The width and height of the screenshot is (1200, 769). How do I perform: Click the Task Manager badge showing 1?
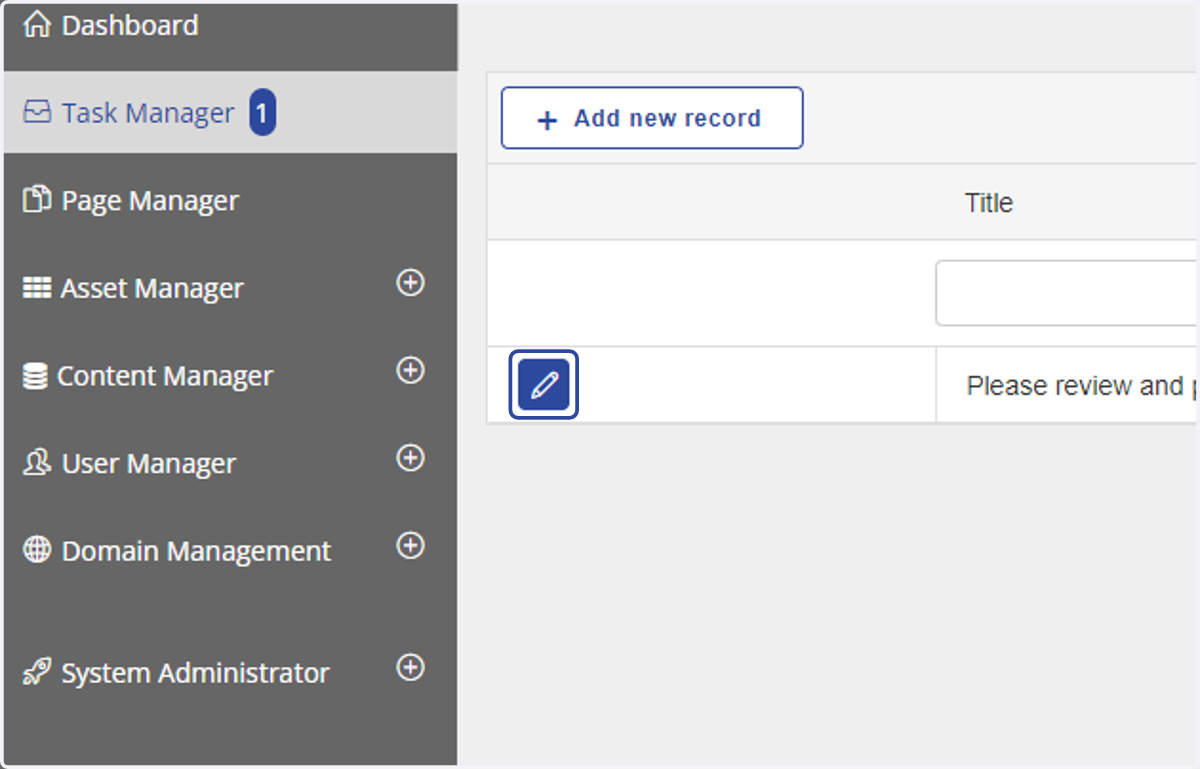(x=263, y=113)
